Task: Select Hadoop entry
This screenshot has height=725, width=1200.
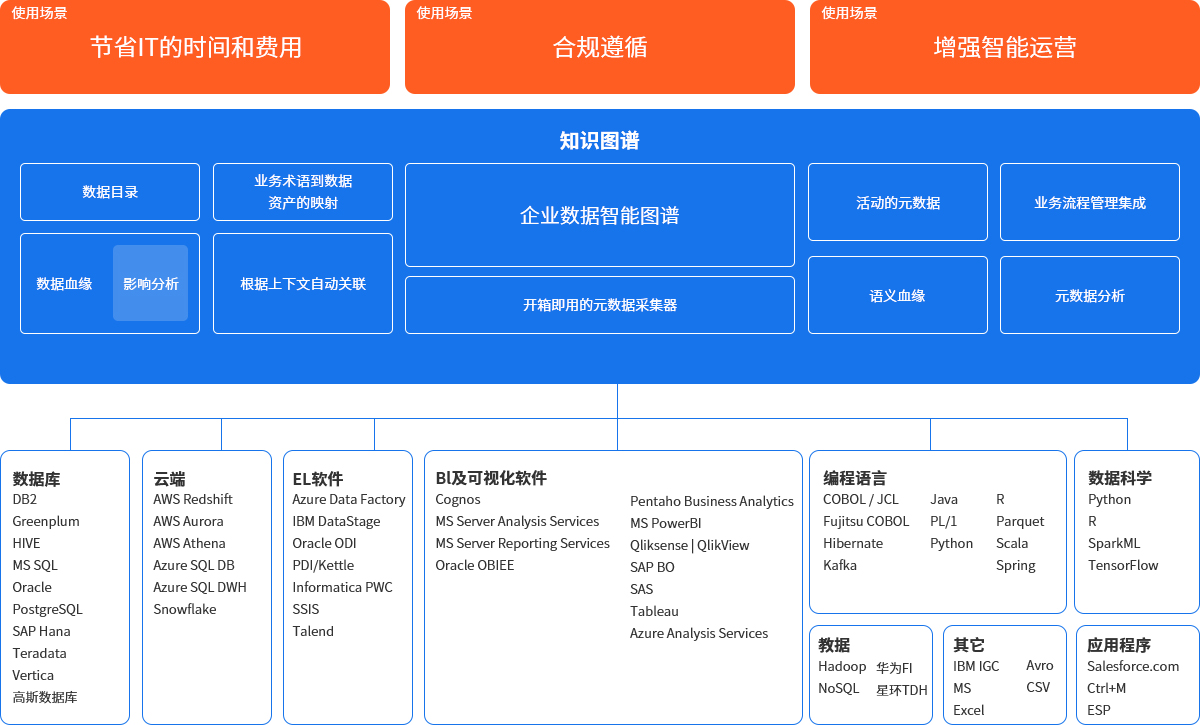Action: click(842, 666)
